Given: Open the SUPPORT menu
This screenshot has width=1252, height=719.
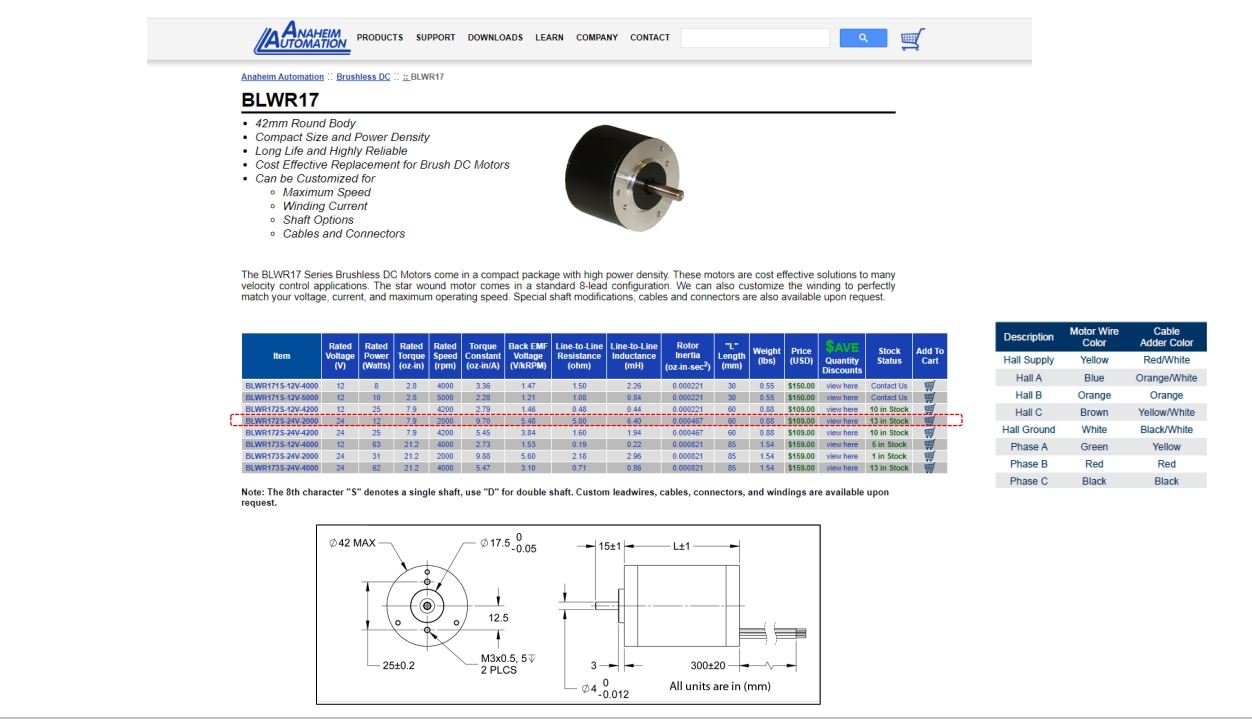Looking at the screenshot, I should (x=436, y=38).
